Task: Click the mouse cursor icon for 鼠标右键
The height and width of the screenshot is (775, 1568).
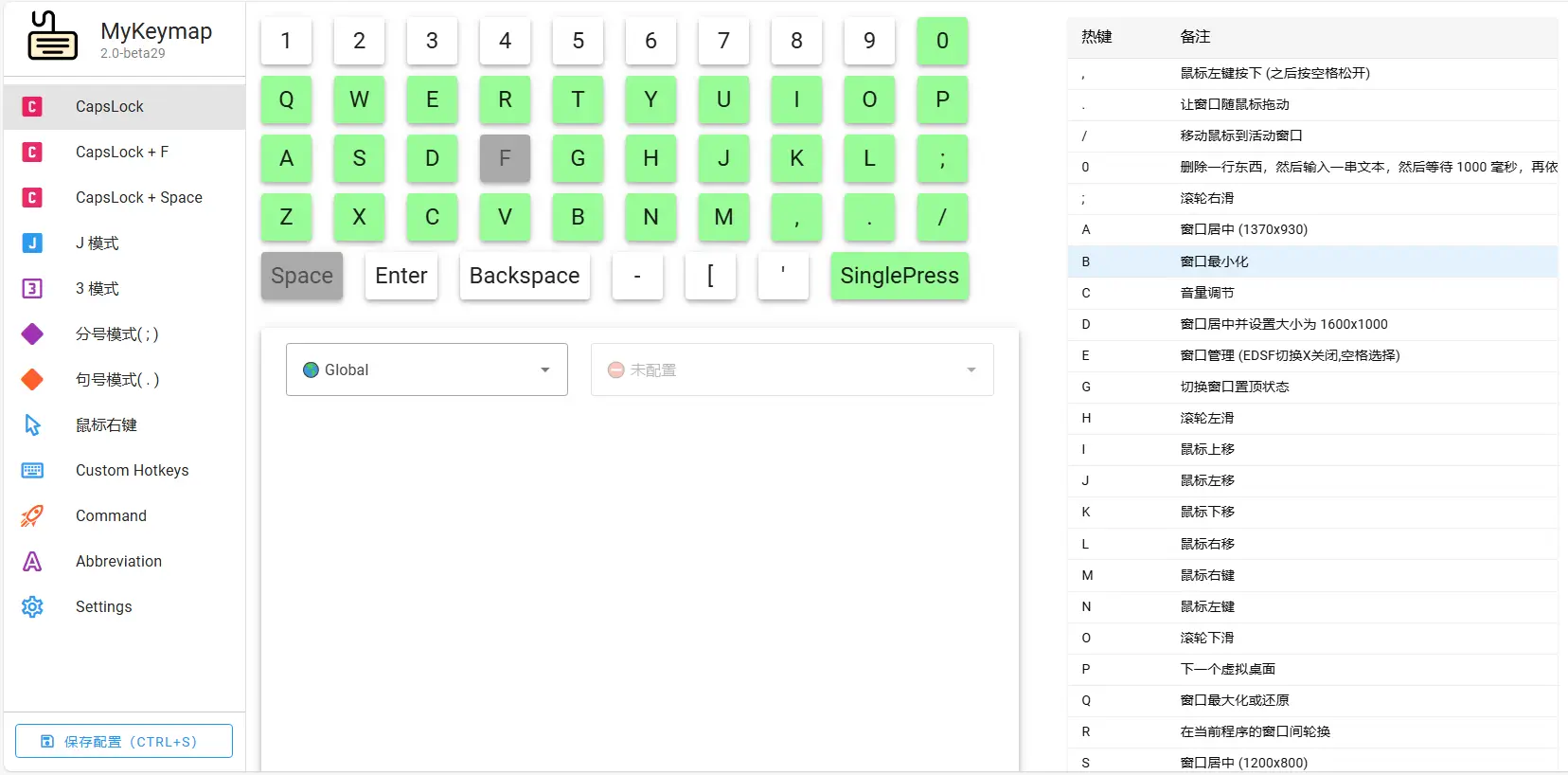Action: tap(32, 424)
